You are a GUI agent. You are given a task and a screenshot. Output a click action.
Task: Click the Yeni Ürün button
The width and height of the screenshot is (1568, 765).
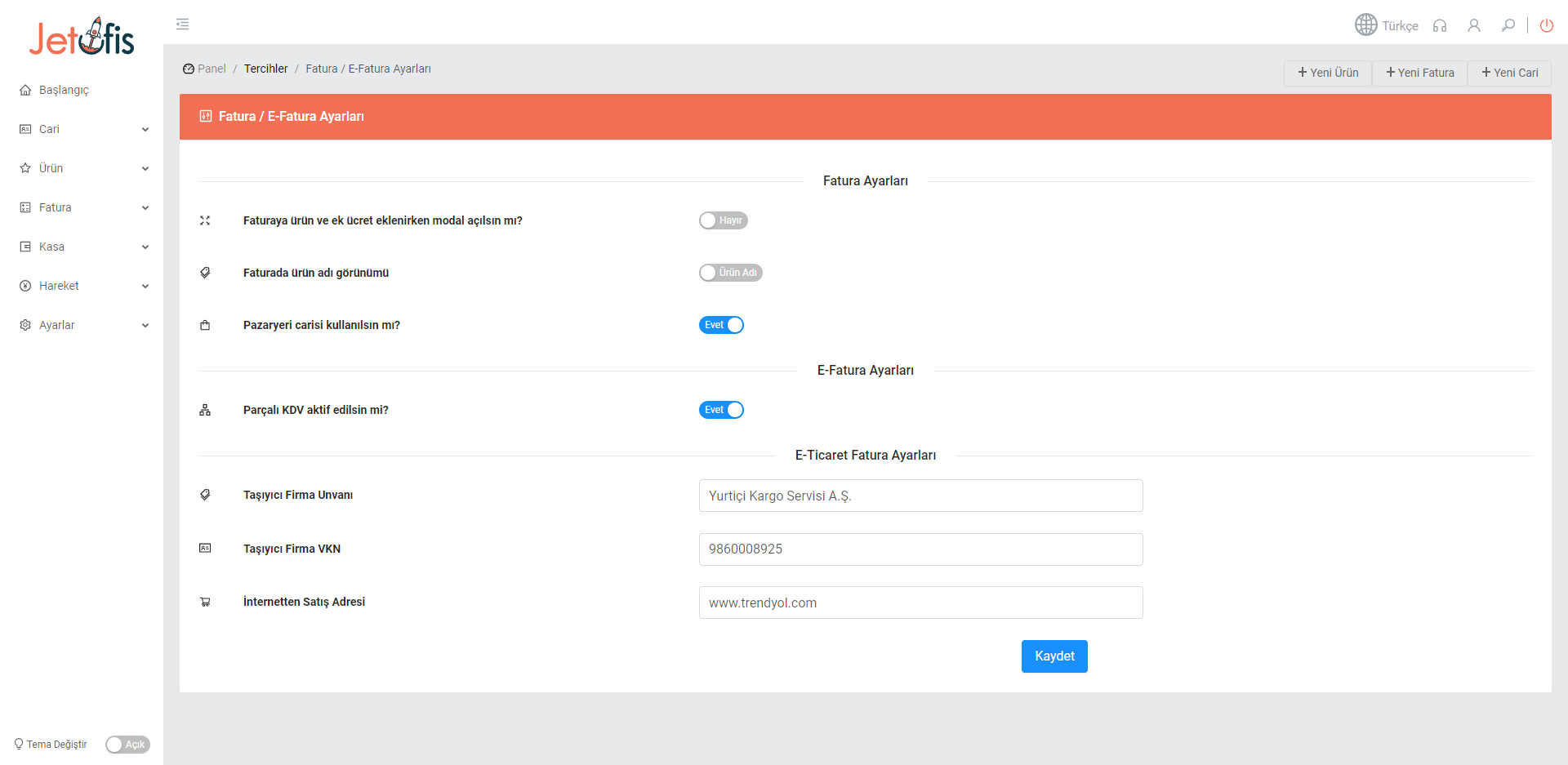click(1328, 73)
